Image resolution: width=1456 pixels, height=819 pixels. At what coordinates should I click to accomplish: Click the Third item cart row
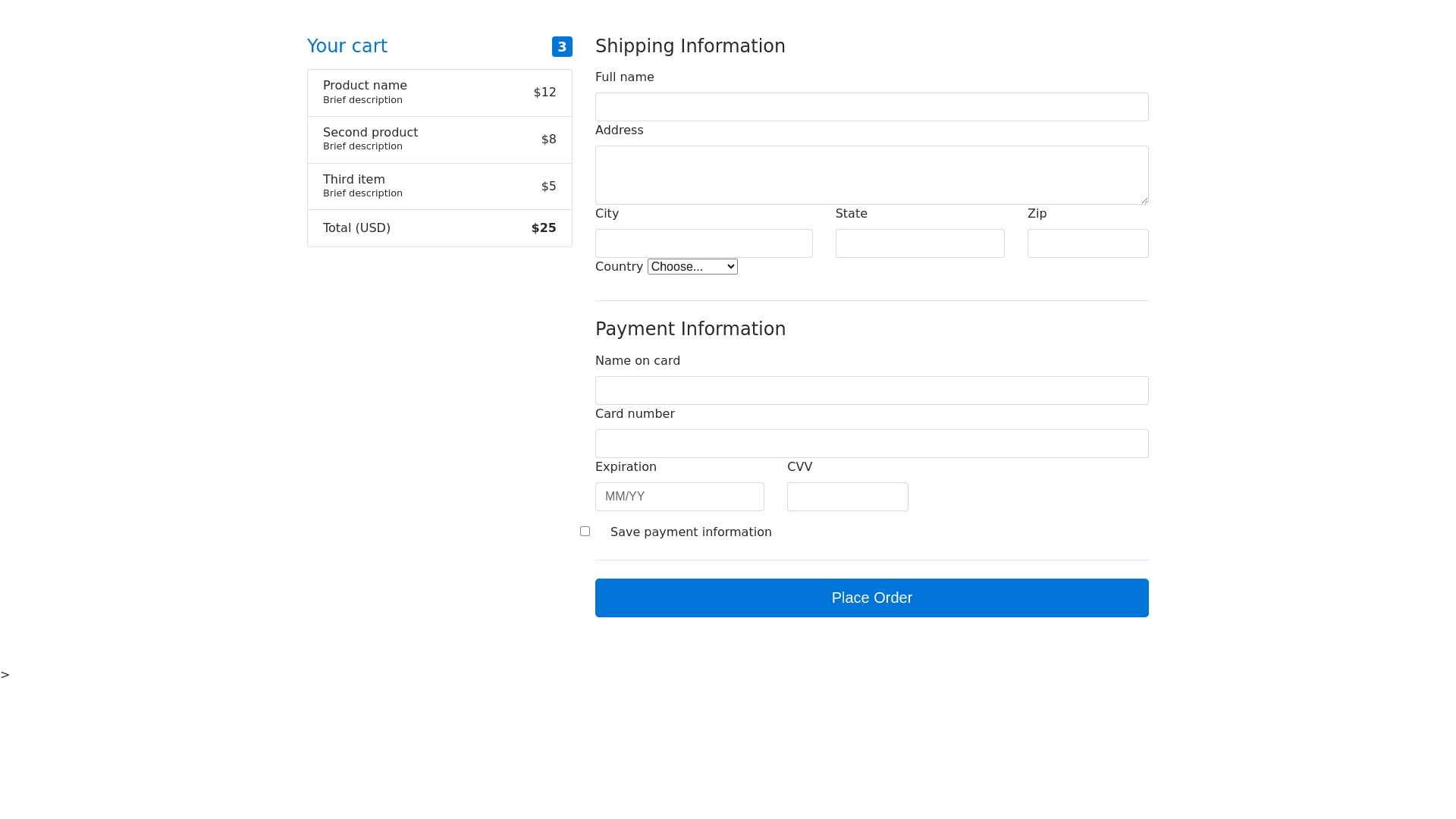(439, 187)
